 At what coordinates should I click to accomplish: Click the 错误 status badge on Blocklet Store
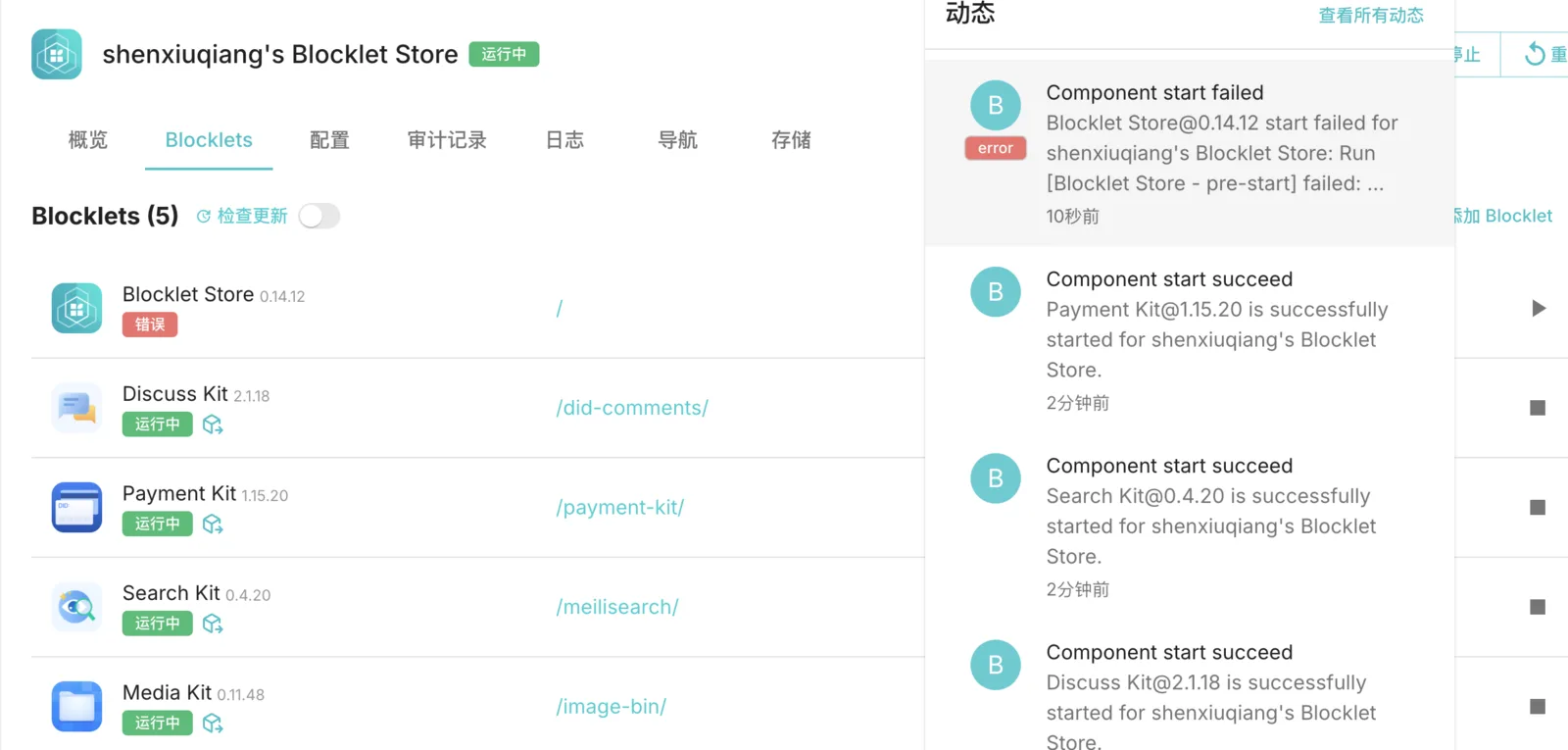coord(150,325)
